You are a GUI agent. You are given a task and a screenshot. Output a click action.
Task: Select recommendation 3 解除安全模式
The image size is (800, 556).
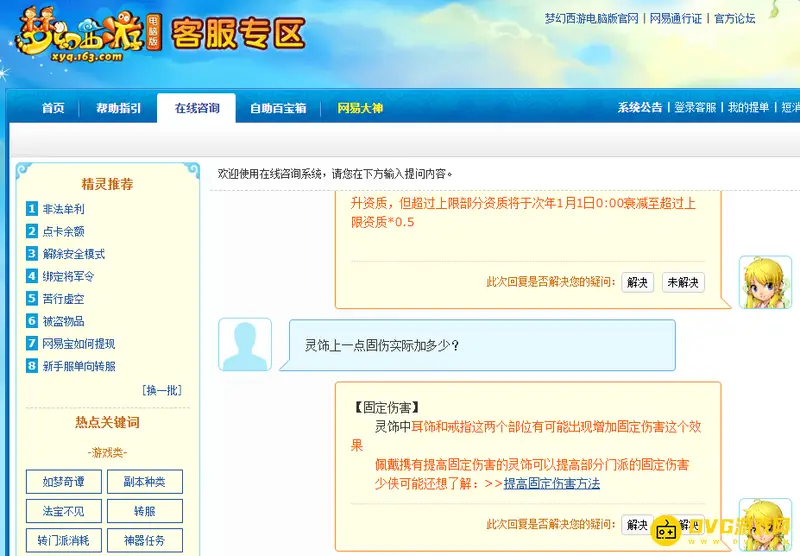(73, 254)
